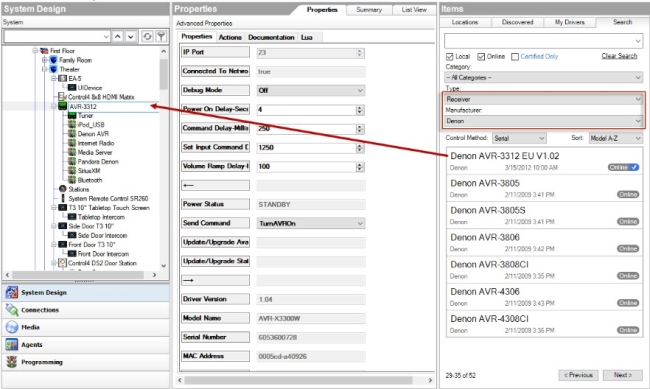The image size is (650, 389).
Task: Switch to the My Drivers tab
Action: pyautogui.click(x=570, y=22)
